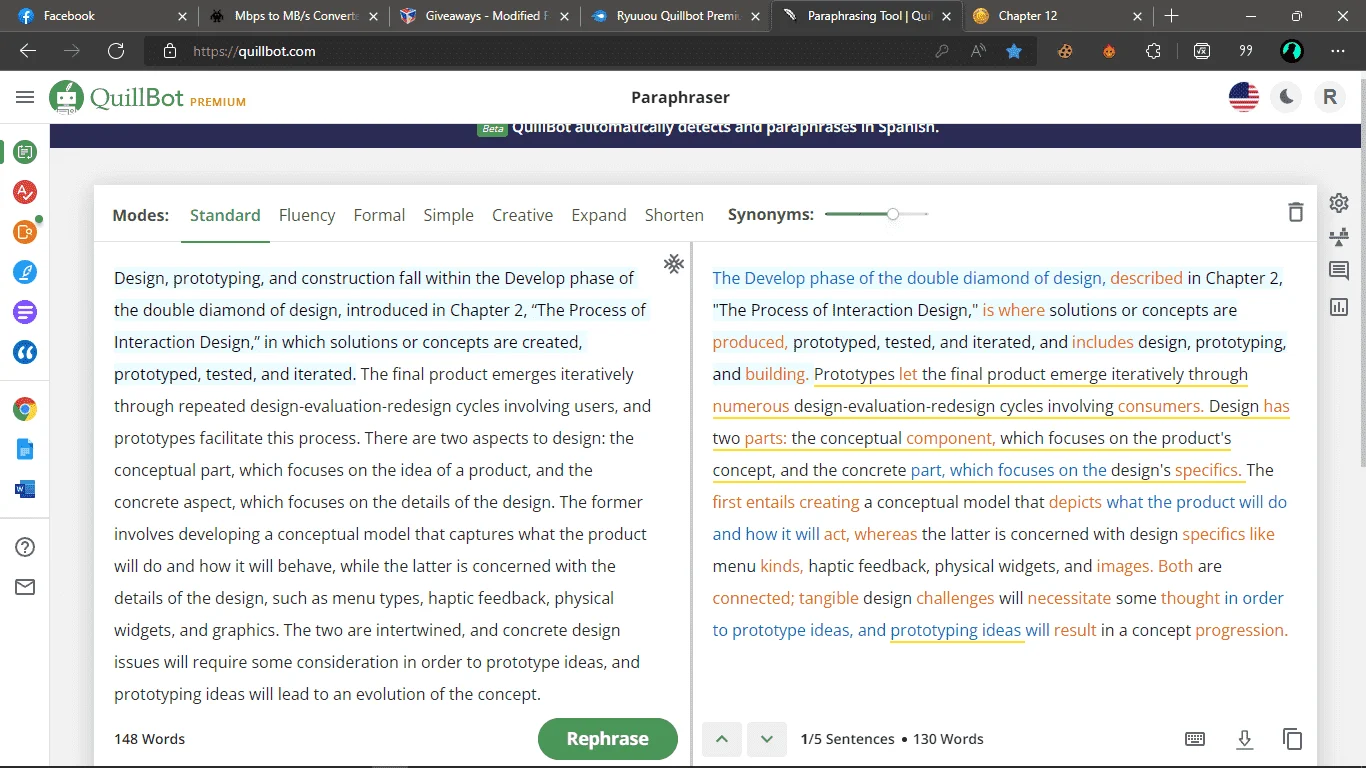Click the word "numerous" in output
This screenshot has height=768, width=1366.
point(751,406)
